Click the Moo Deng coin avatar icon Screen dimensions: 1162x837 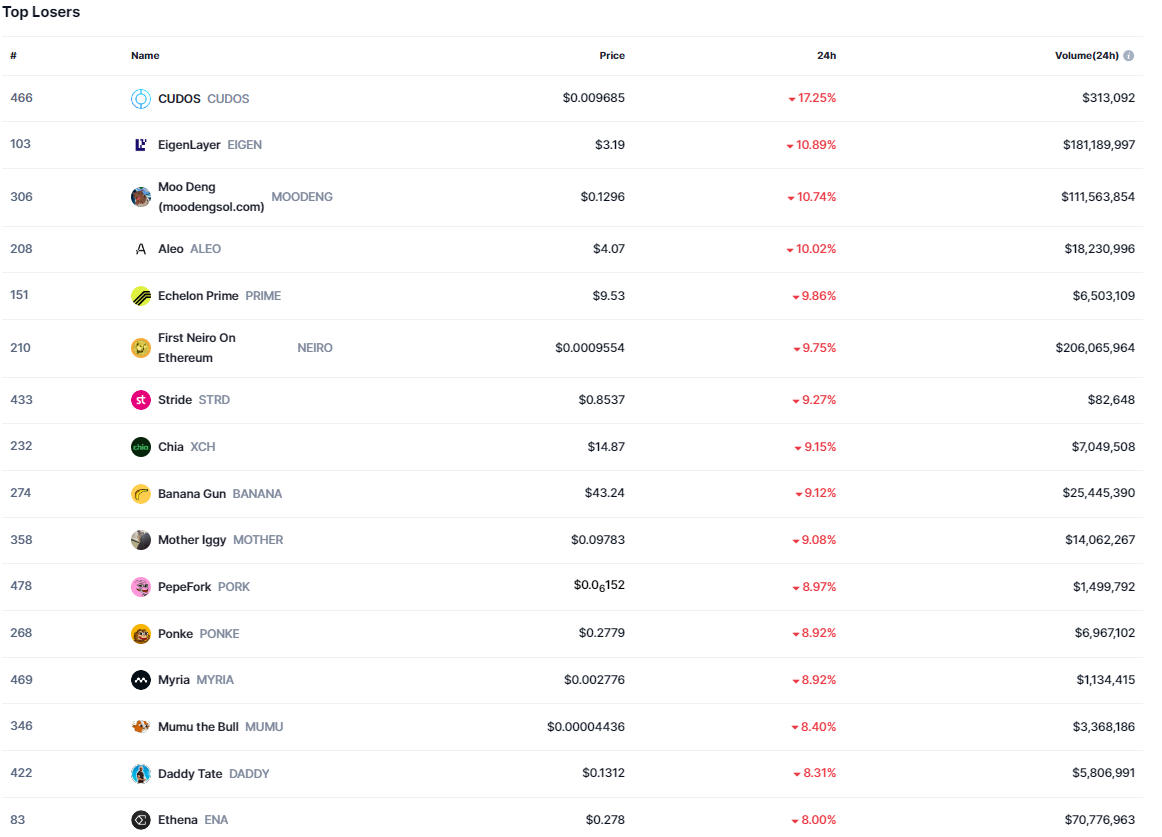[x=141, y=197]
